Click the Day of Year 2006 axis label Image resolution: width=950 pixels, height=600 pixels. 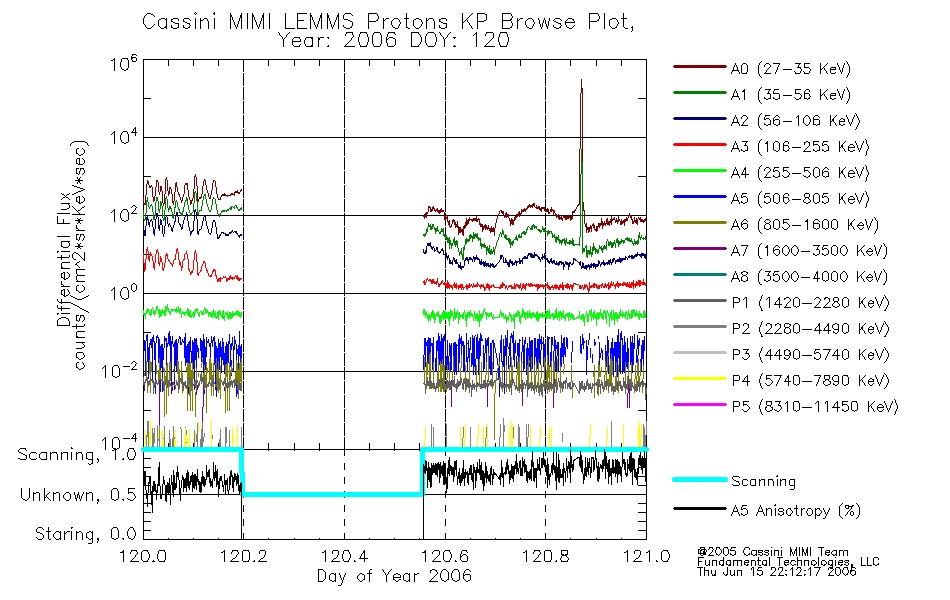coord(394,575)
